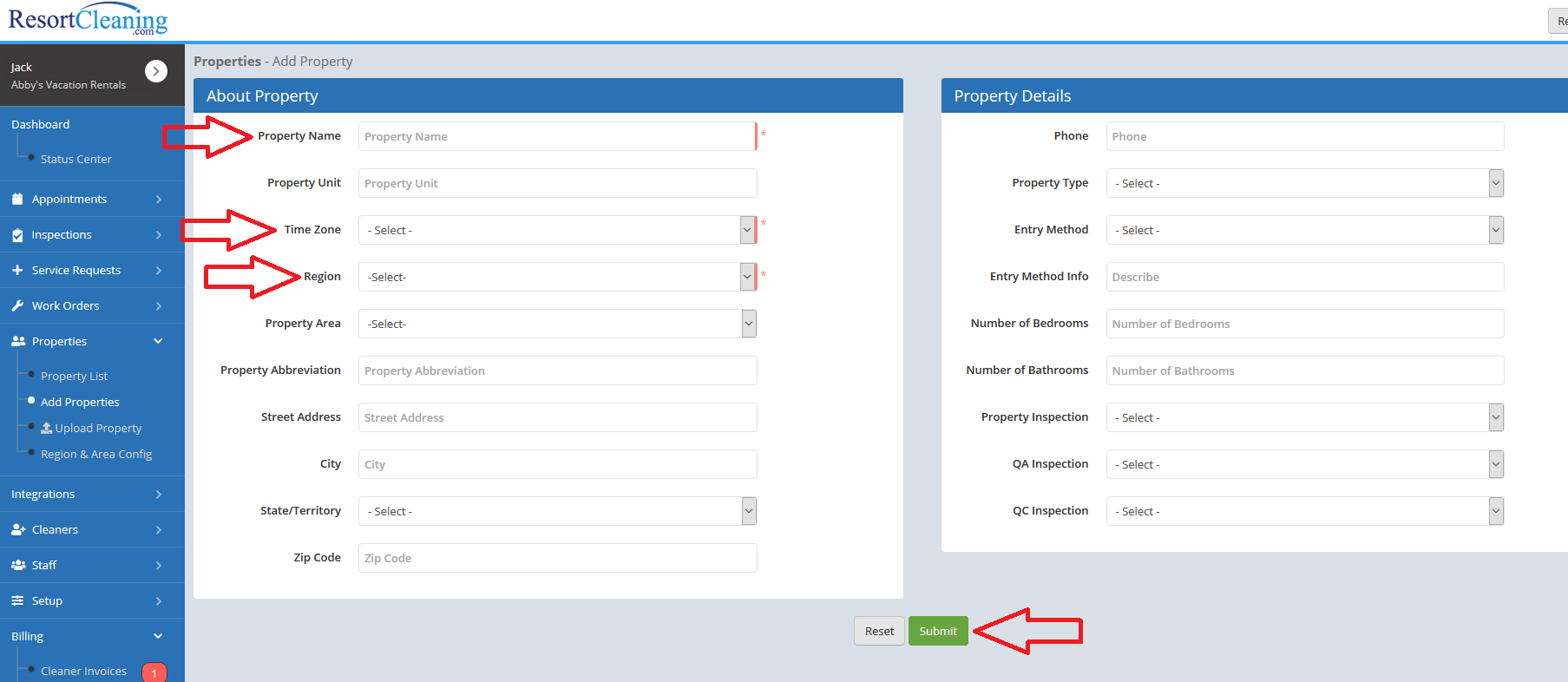Focus the Property Name text field

click(556, 136)
